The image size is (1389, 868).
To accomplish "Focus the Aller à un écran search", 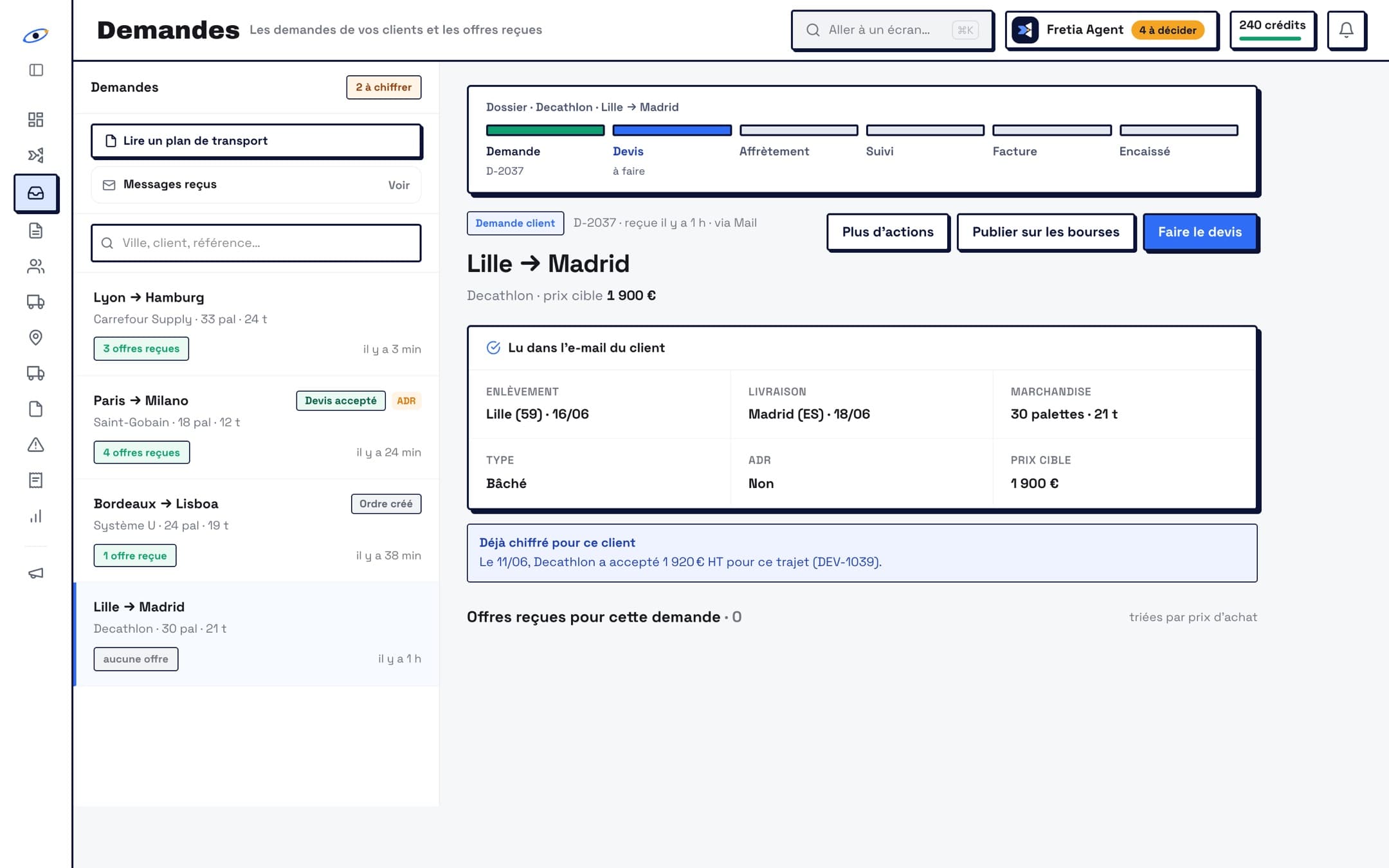I will (x=892, y=30).
